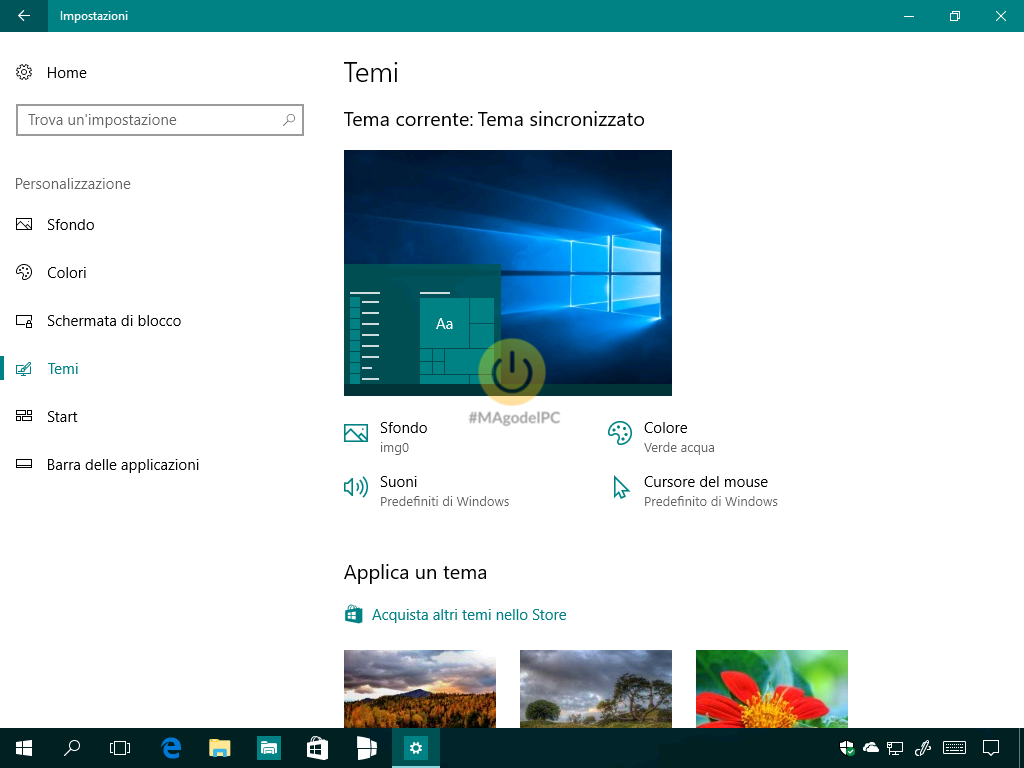
Task: Select Schermata di blocco in sidebar
Action: coord(114,321)
